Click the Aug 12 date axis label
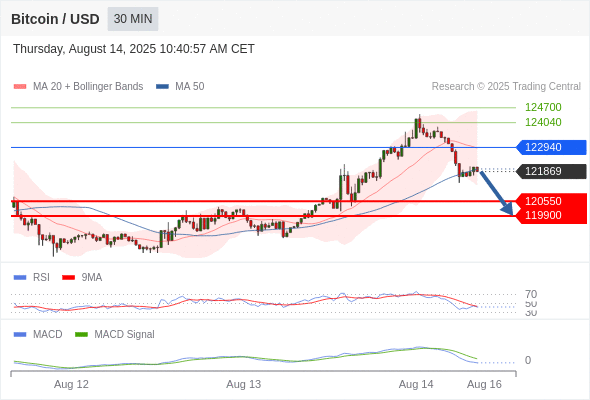This screenshot has width=590, height=400. pos(71,384)
